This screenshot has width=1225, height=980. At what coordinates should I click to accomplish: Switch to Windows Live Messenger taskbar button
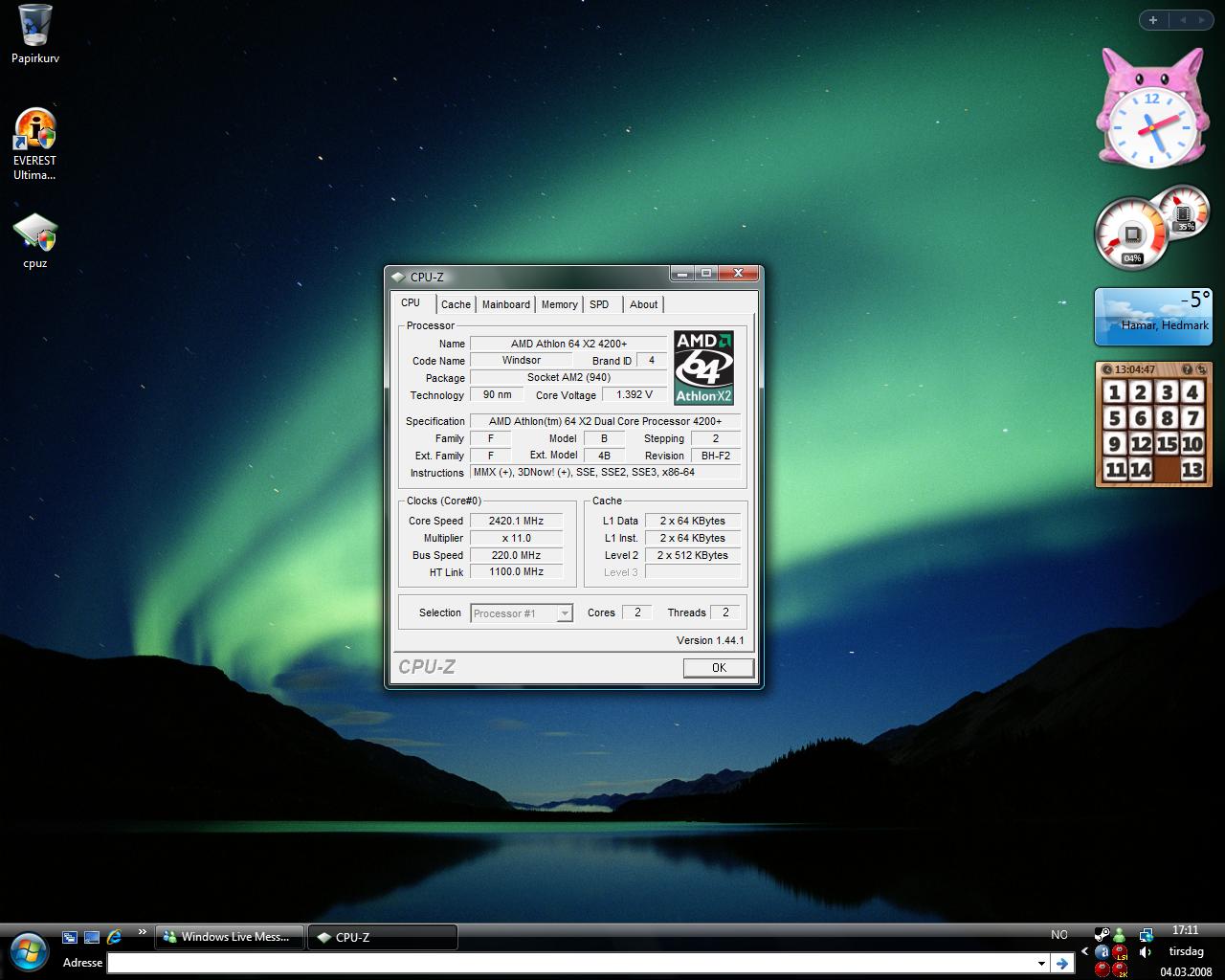click(229, 937)
